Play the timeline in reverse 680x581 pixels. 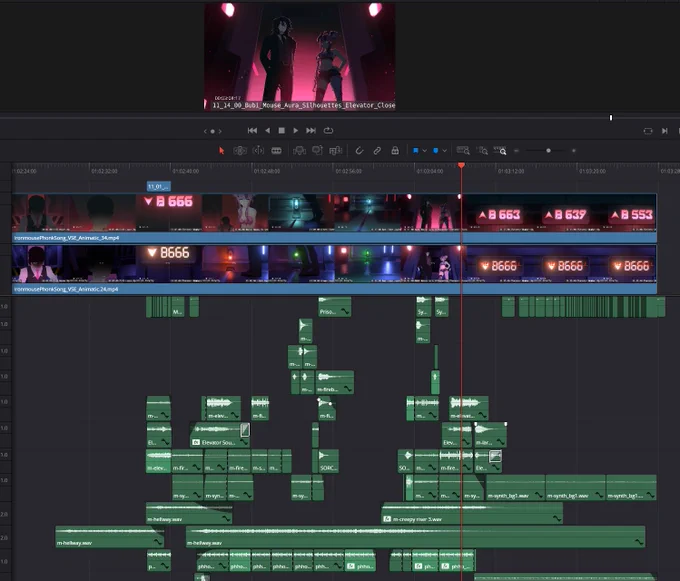(x=268, y=131)
